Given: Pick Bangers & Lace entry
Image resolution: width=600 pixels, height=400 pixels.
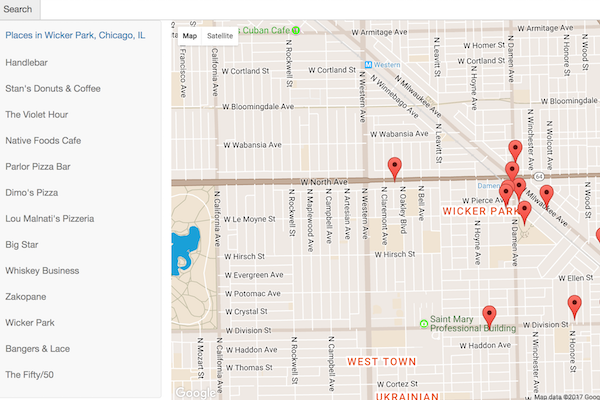Looking at the screenshot, I should [38, 349].
